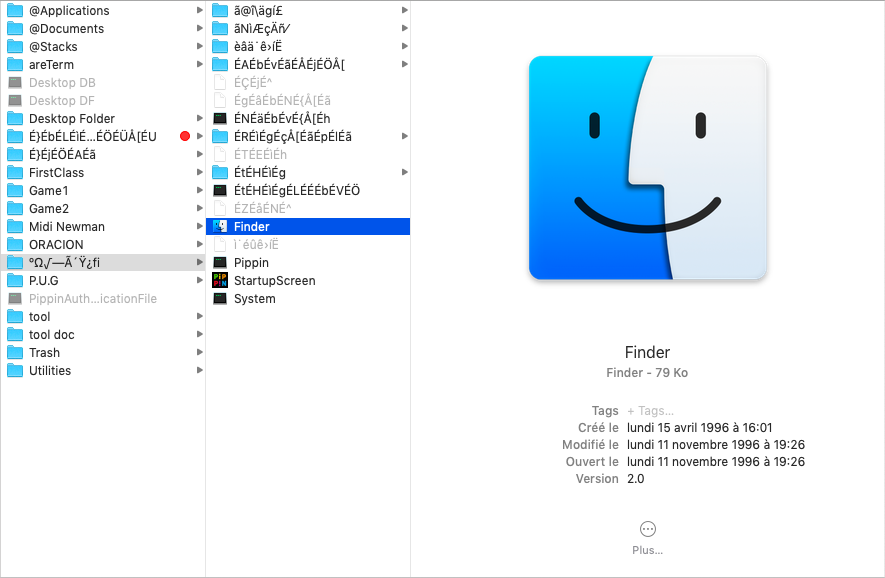Expand the Midi Newman folder arrow
This screenshot has height=578, width=885.
199,226
